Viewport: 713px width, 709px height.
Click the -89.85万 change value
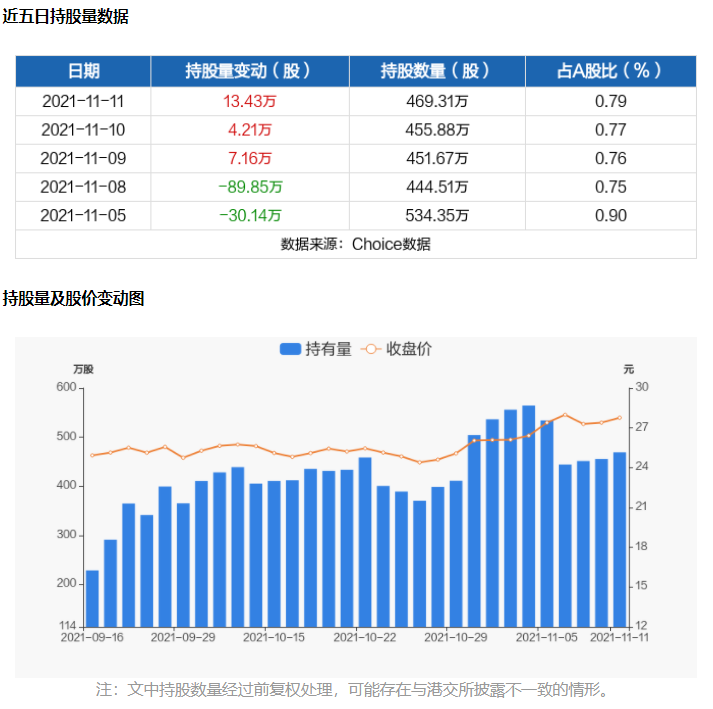251,187
